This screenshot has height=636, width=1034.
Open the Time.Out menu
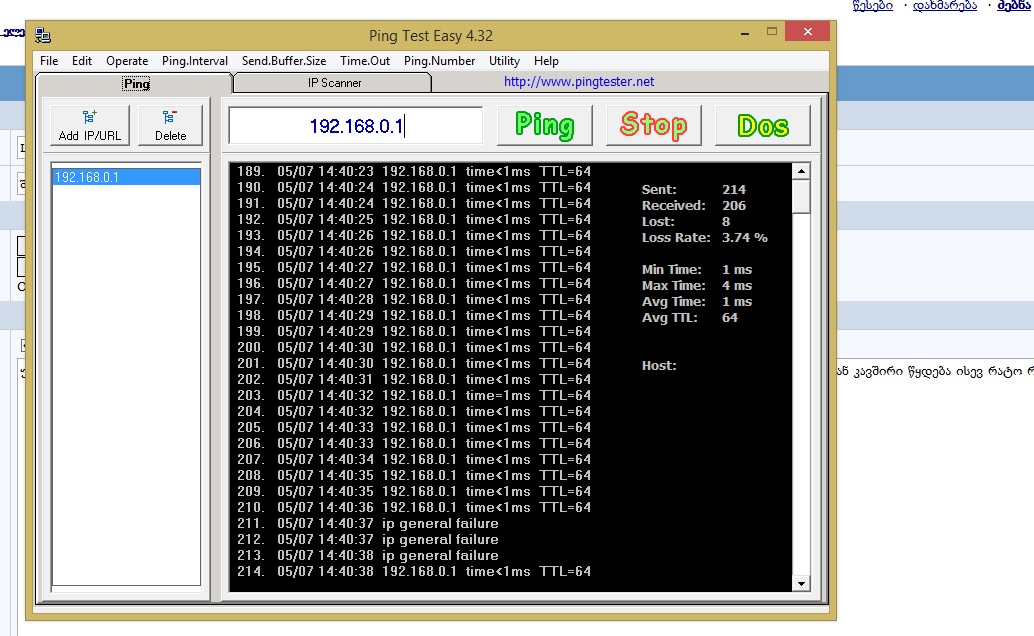tap(365, 61)
